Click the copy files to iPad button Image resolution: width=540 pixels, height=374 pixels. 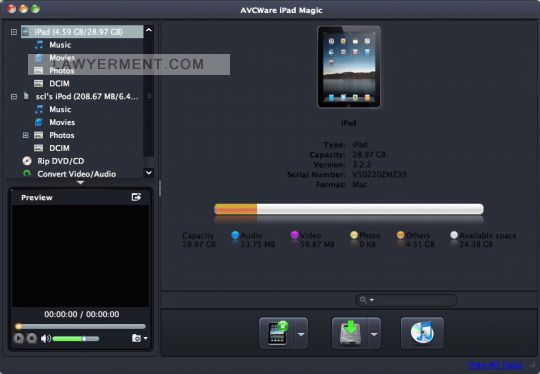(x=277, y=333)
